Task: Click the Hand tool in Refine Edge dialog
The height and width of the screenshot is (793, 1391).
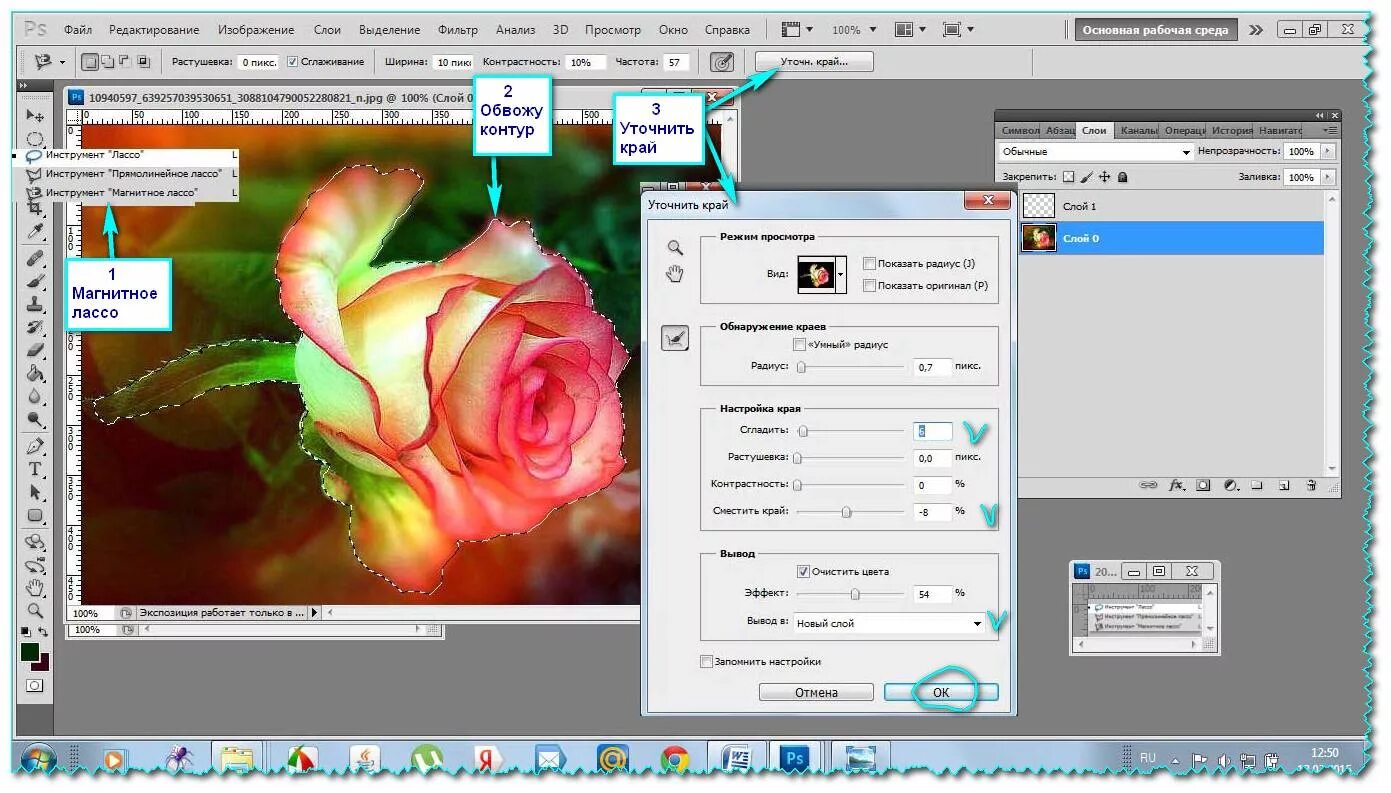Action: pyautogui.click(x=675, y=274)
